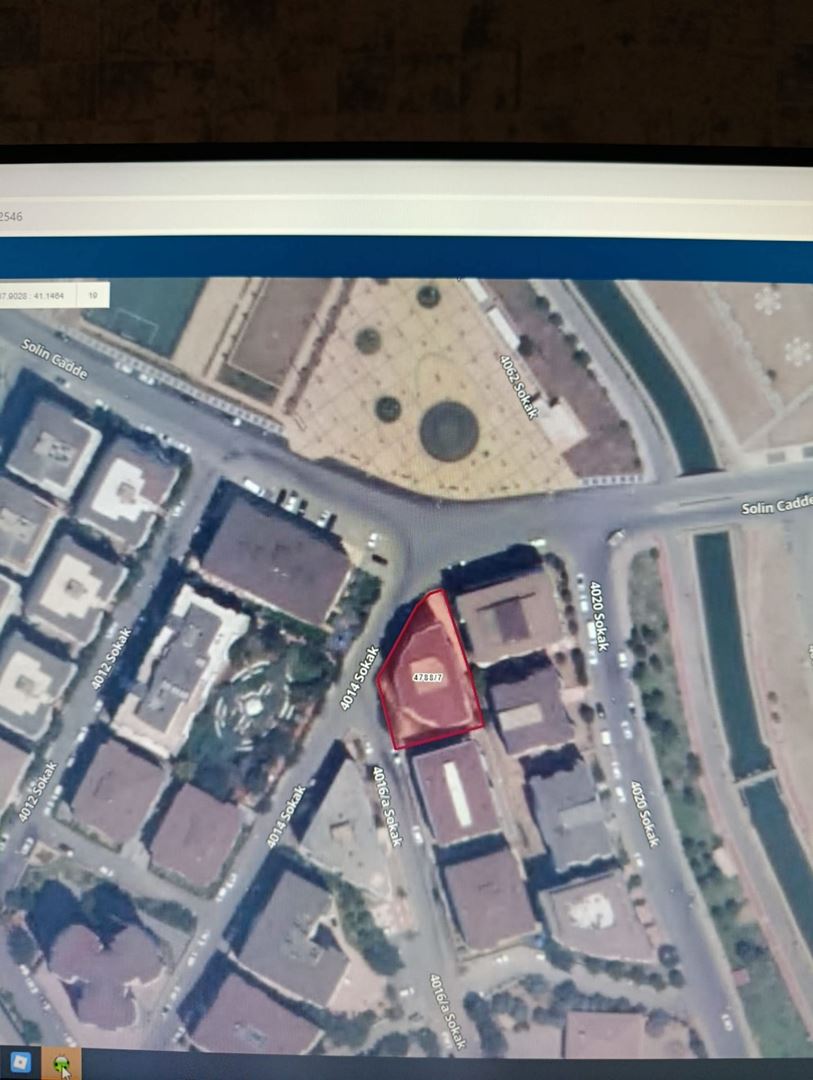Click the 4016/a Sokak label below the parcel
Image resolution: width=813 pixels, height=1080 pixels.
click(386, 805)
